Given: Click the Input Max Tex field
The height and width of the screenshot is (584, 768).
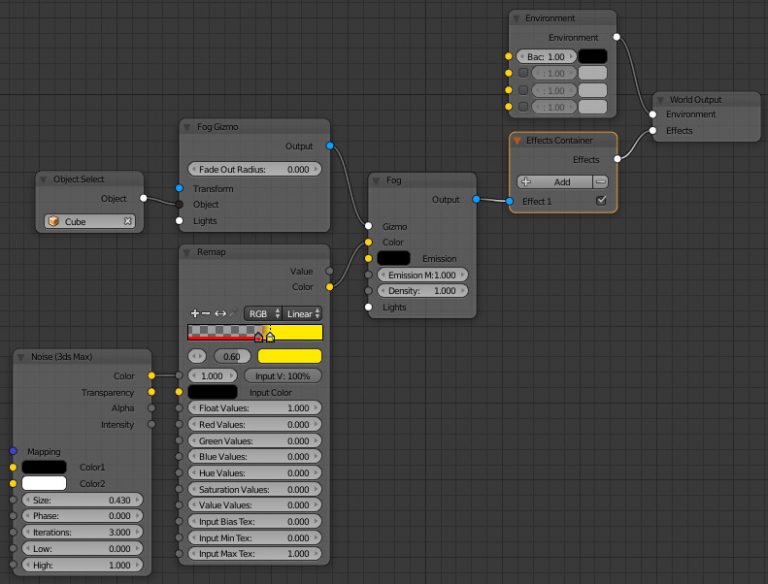Looking at the screenshot, I should (x=255, y=554).
